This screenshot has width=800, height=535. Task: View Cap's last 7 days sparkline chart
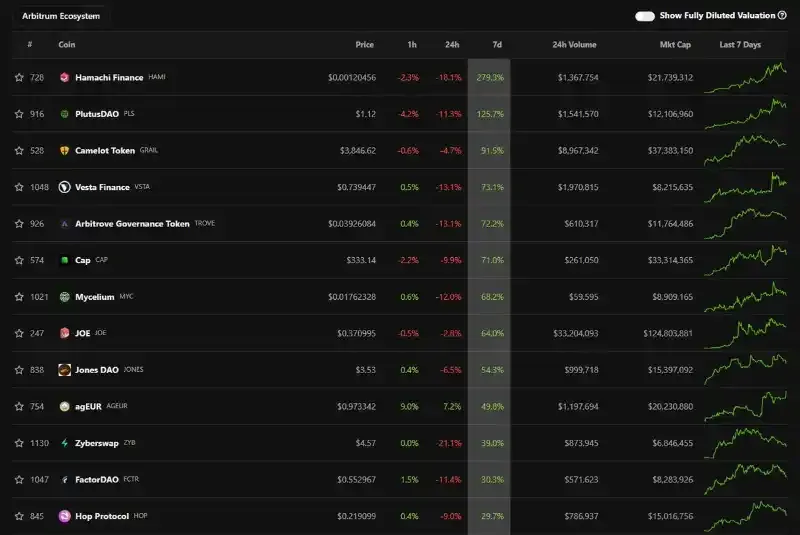745,260
